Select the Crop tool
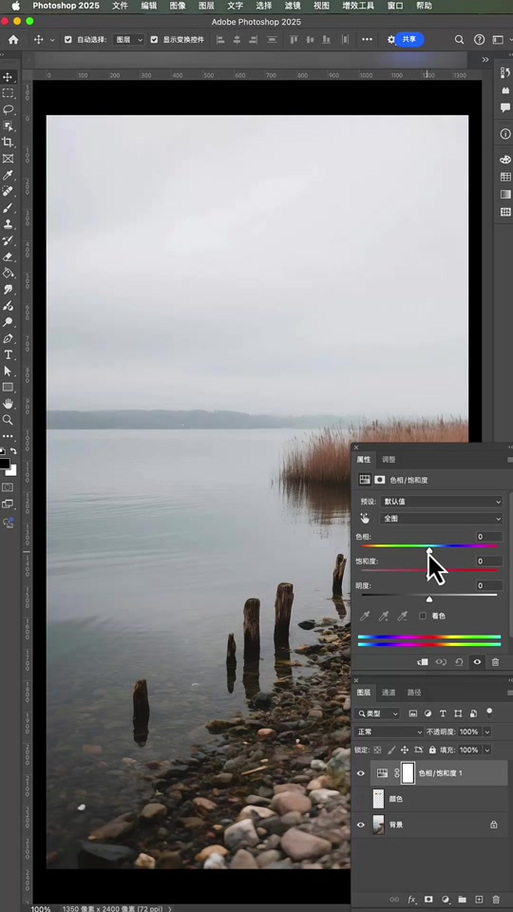The width and height of the screenshot is (513, 912). (x=8, y=142)
